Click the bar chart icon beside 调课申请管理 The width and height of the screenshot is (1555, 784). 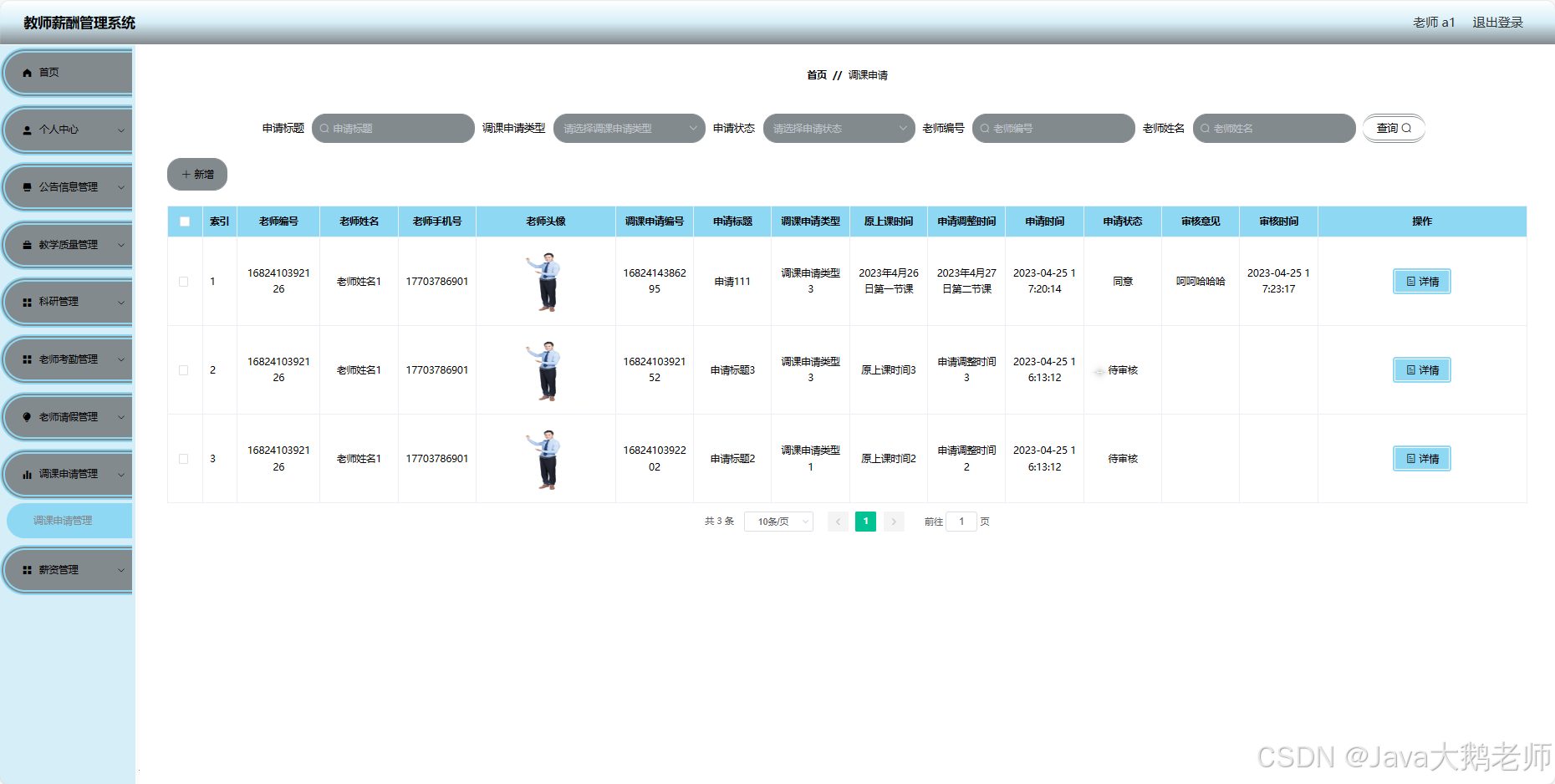coord(27,475)
